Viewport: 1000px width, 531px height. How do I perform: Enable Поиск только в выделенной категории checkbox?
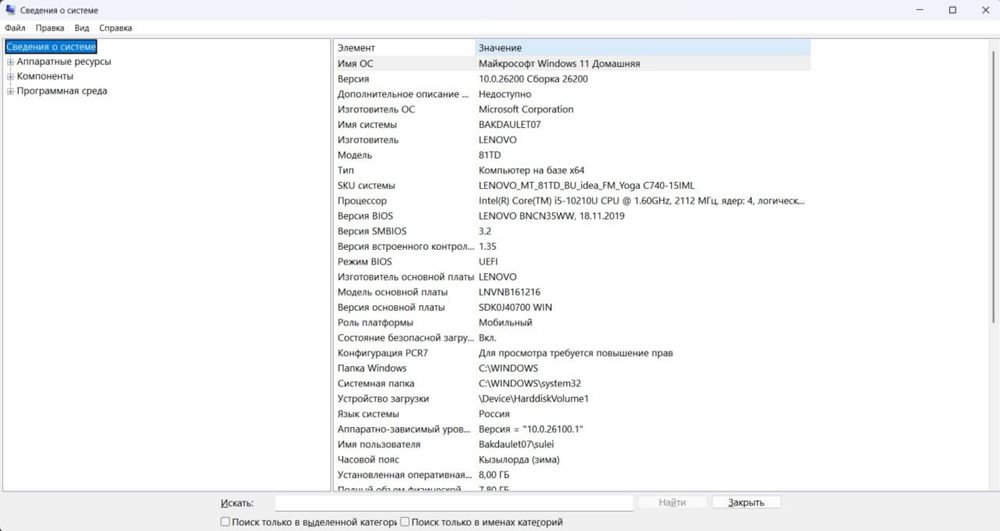coord(225,521)
